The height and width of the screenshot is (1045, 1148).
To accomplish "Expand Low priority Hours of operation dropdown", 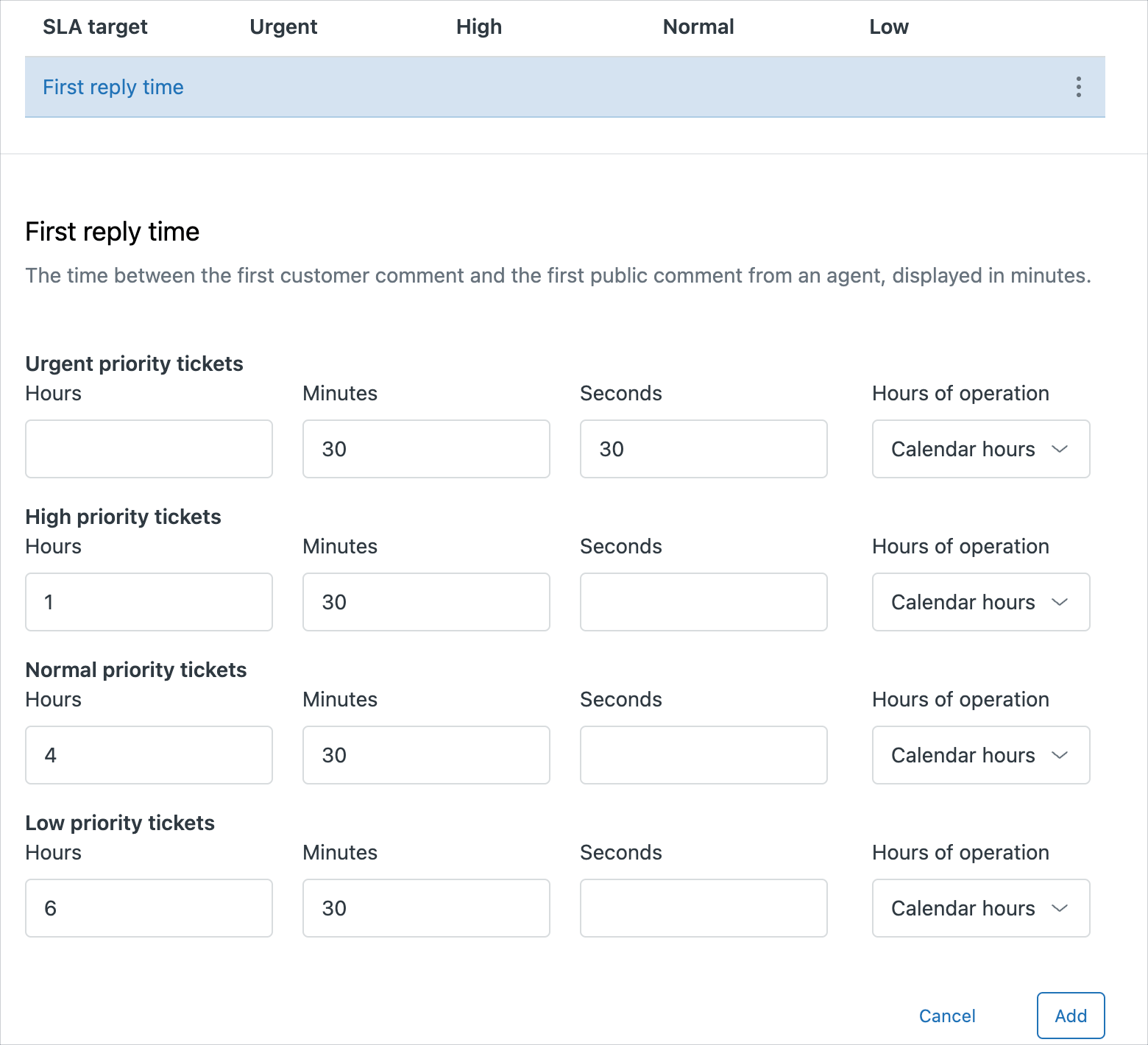I will click(980, 908).
